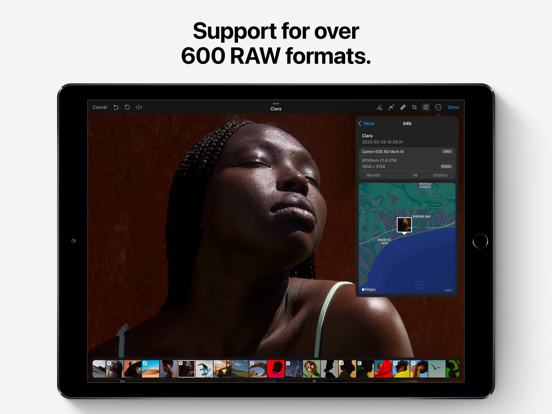Viewport: 552px width, 414px height.
Task: Toggle the compare split-view icon
Action: coord(139,107)
